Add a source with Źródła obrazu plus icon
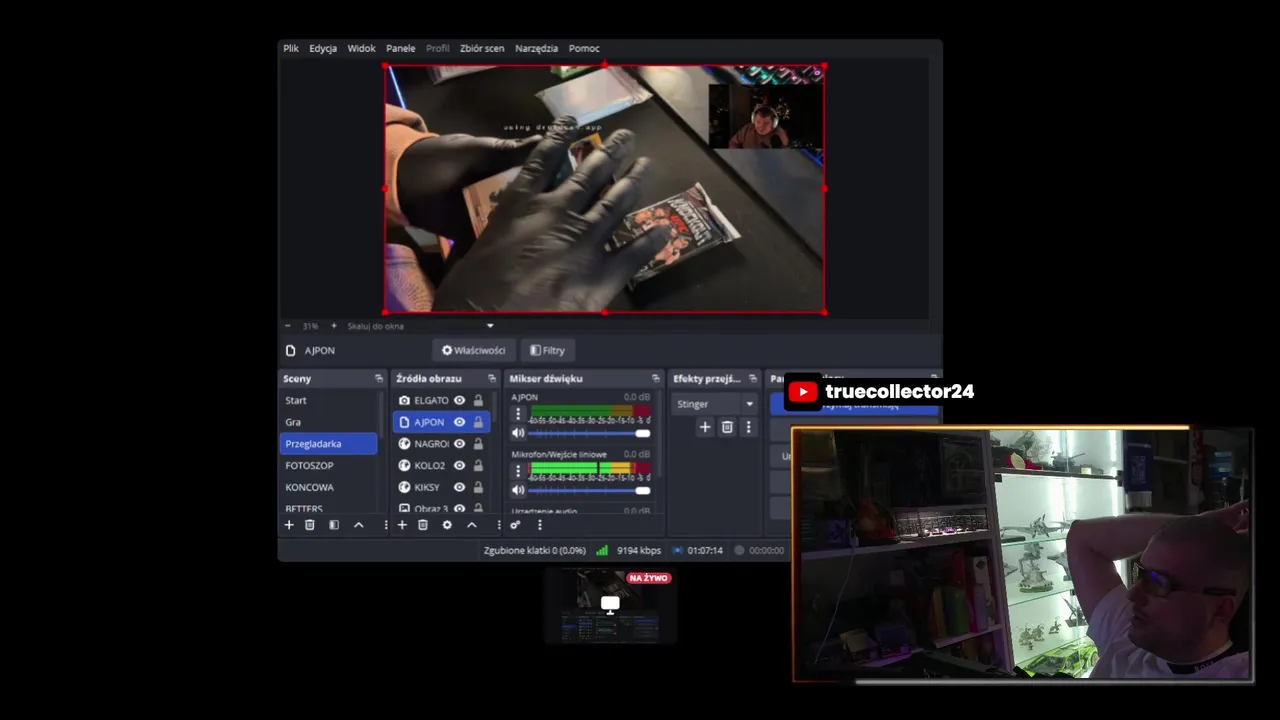1280x720 pixels. pos(402,525)
